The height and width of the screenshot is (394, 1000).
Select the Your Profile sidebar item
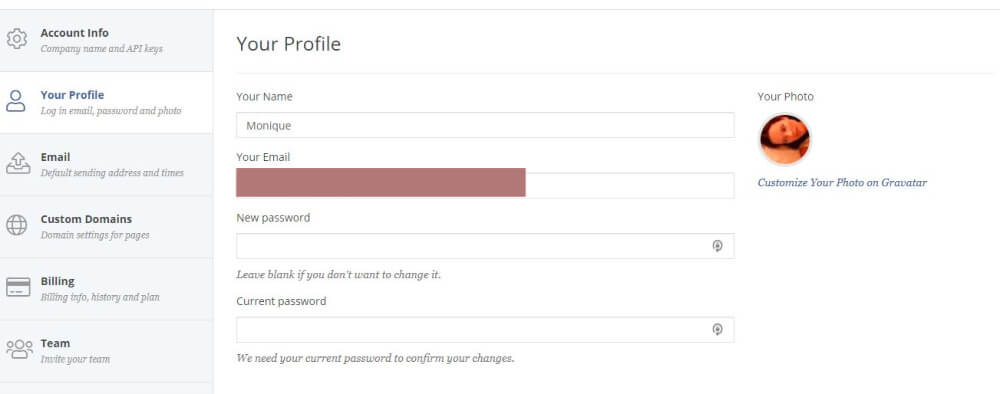[x=107, y=103]
